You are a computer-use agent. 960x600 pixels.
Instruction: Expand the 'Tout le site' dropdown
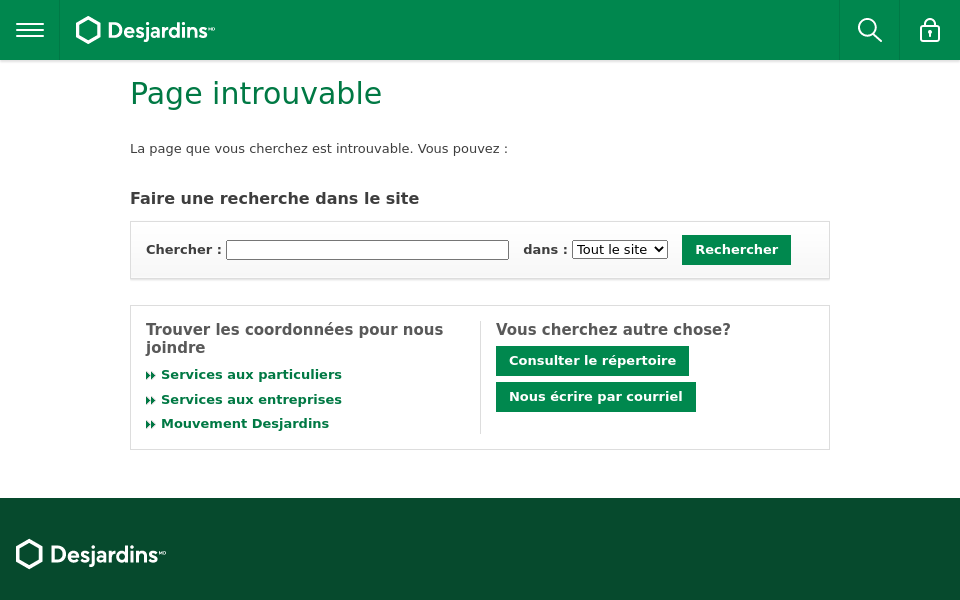coord(619,250)
